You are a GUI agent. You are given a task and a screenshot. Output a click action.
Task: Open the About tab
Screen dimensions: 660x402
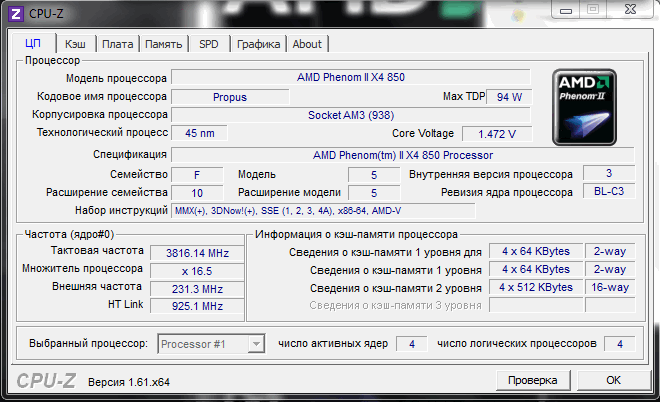307,44
